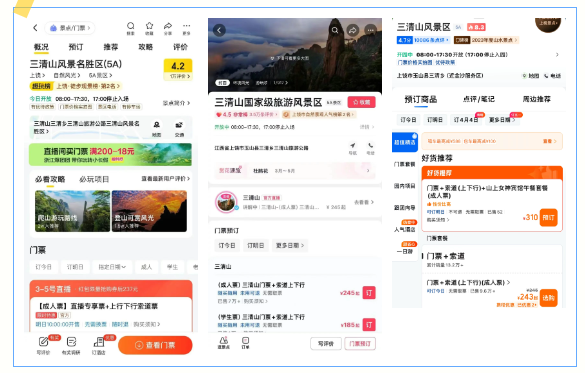Switch to 攻略 tab beside 推荐
Viewport: 585px width, 373px height.
[x=146, y=47]
